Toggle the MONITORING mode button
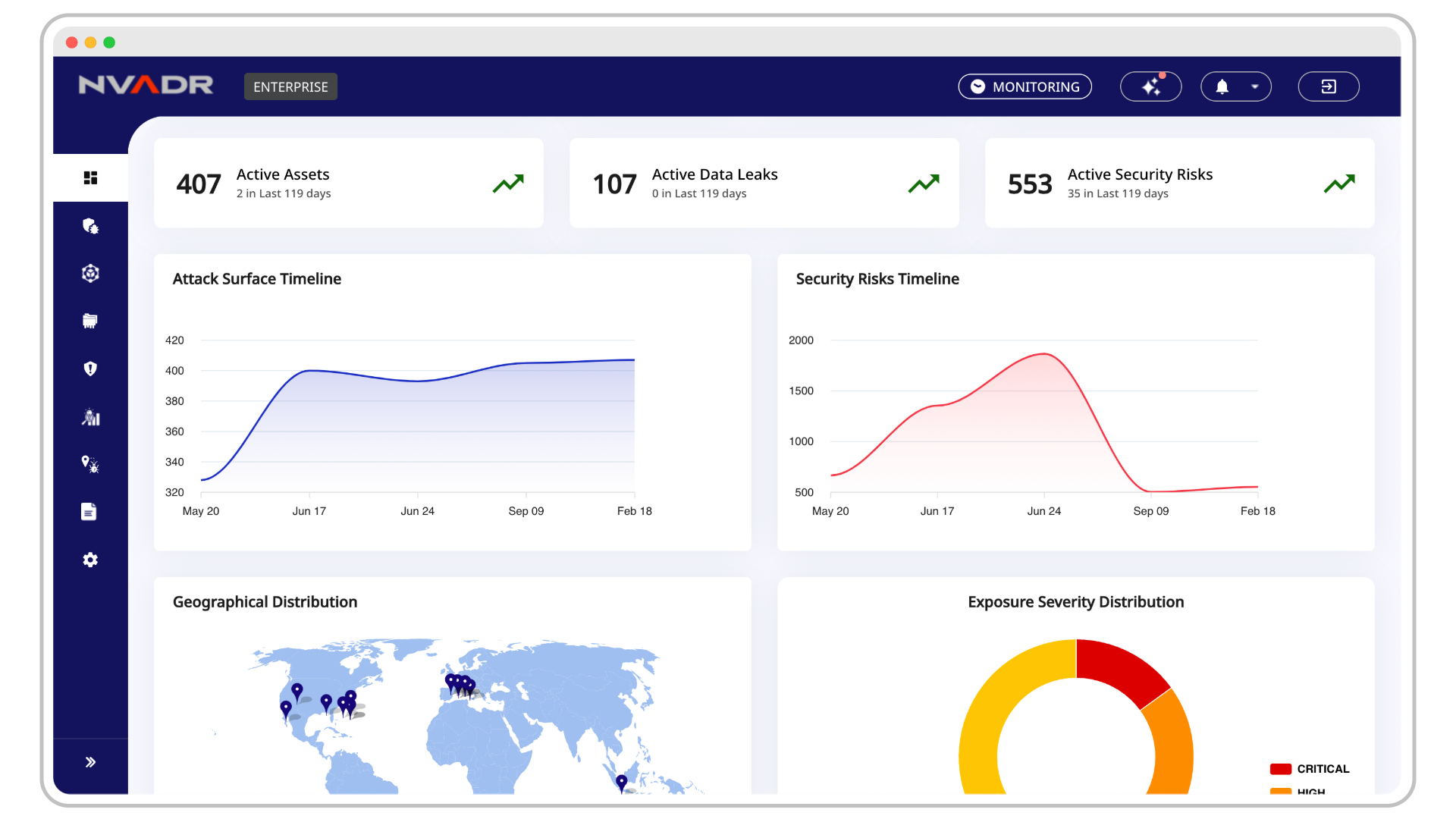This screenshot has height=819, width=1456. 1025,86
